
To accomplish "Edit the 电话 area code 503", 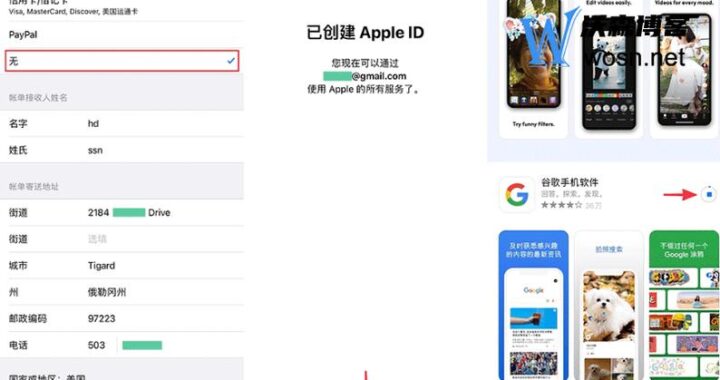I will click(x=96, y=345).
